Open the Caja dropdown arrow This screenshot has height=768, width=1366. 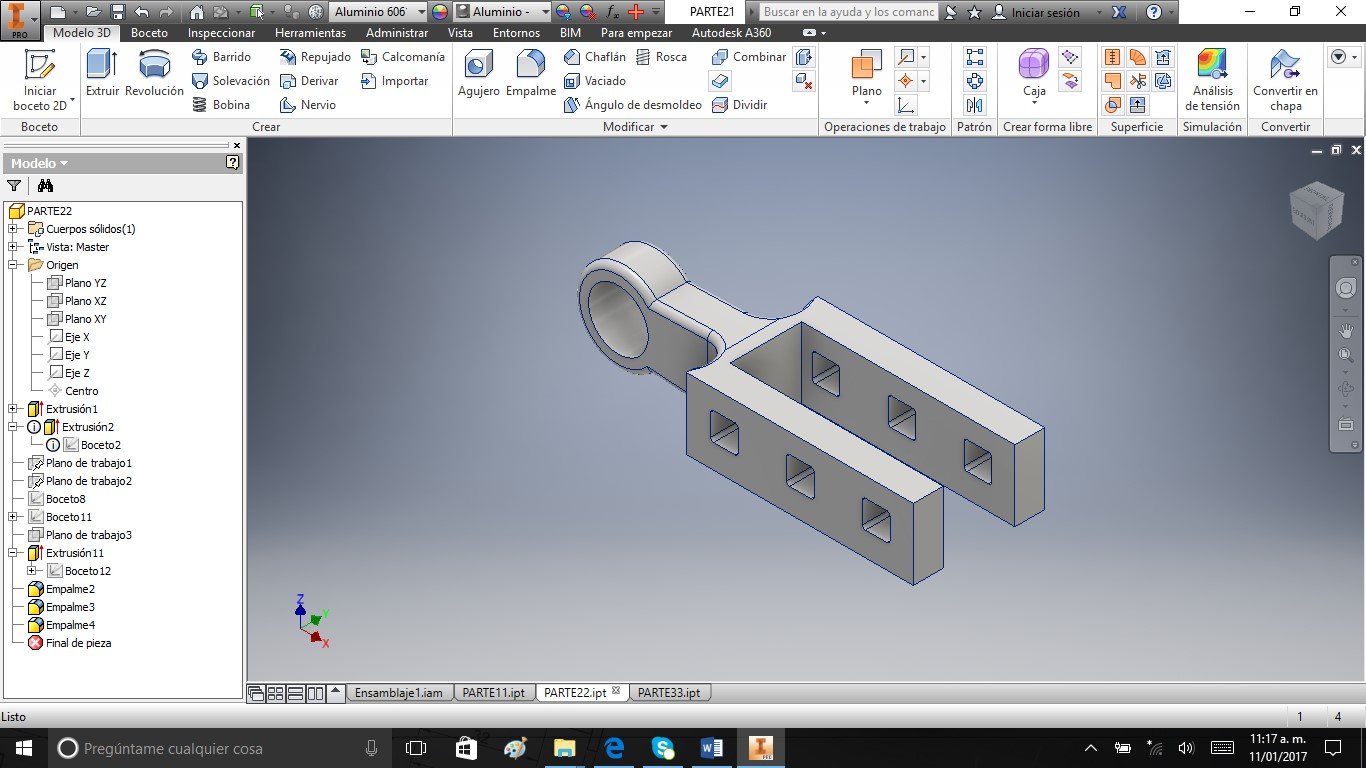tap(1034, 104)
